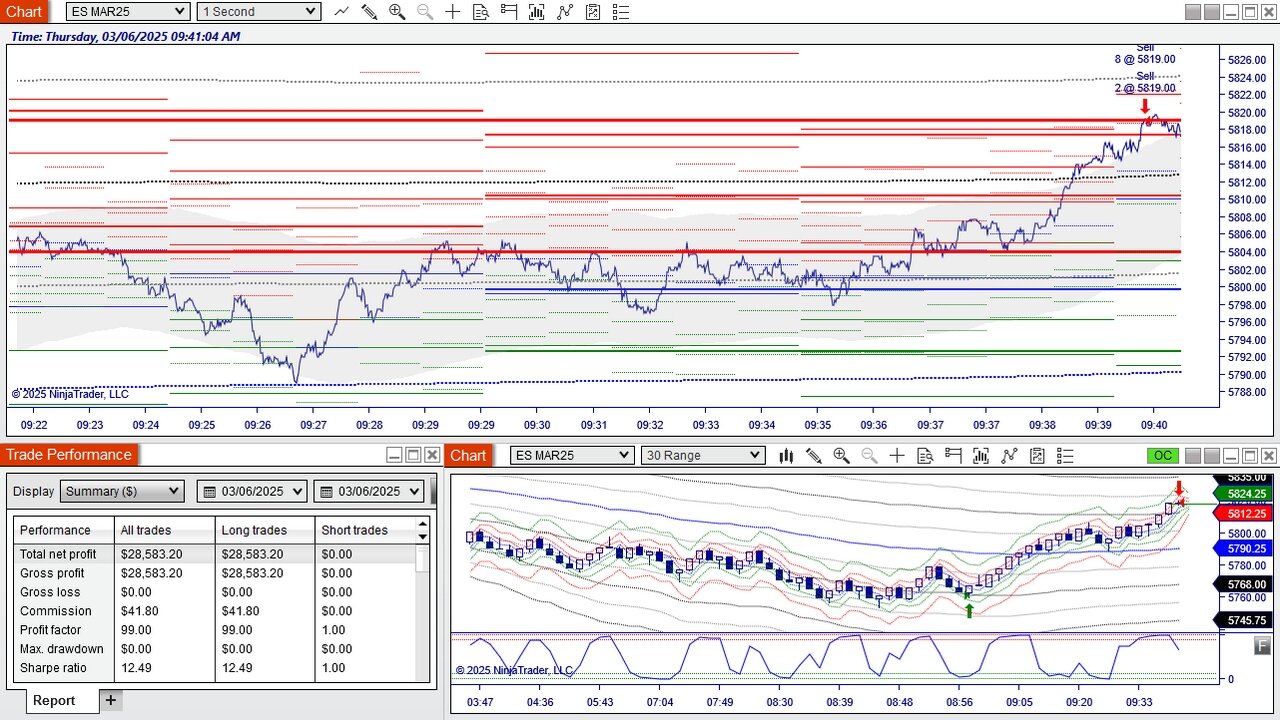This screenshot has height=720, width=1280.
Task: Open ES MAR25 instrument dropdown in bottom chart
Action: 572,455
